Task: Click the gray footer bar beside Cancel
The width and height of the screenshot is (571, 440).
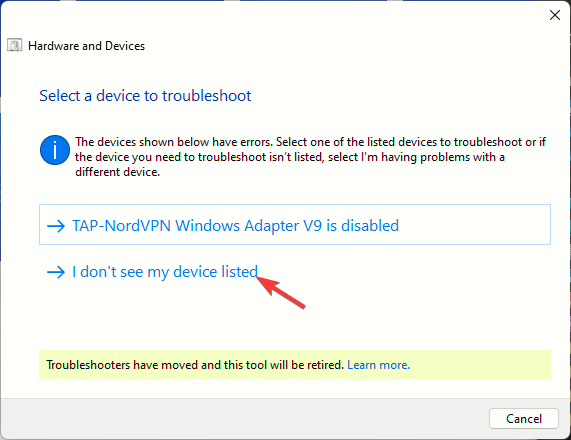Action: [x=244, y=419]
